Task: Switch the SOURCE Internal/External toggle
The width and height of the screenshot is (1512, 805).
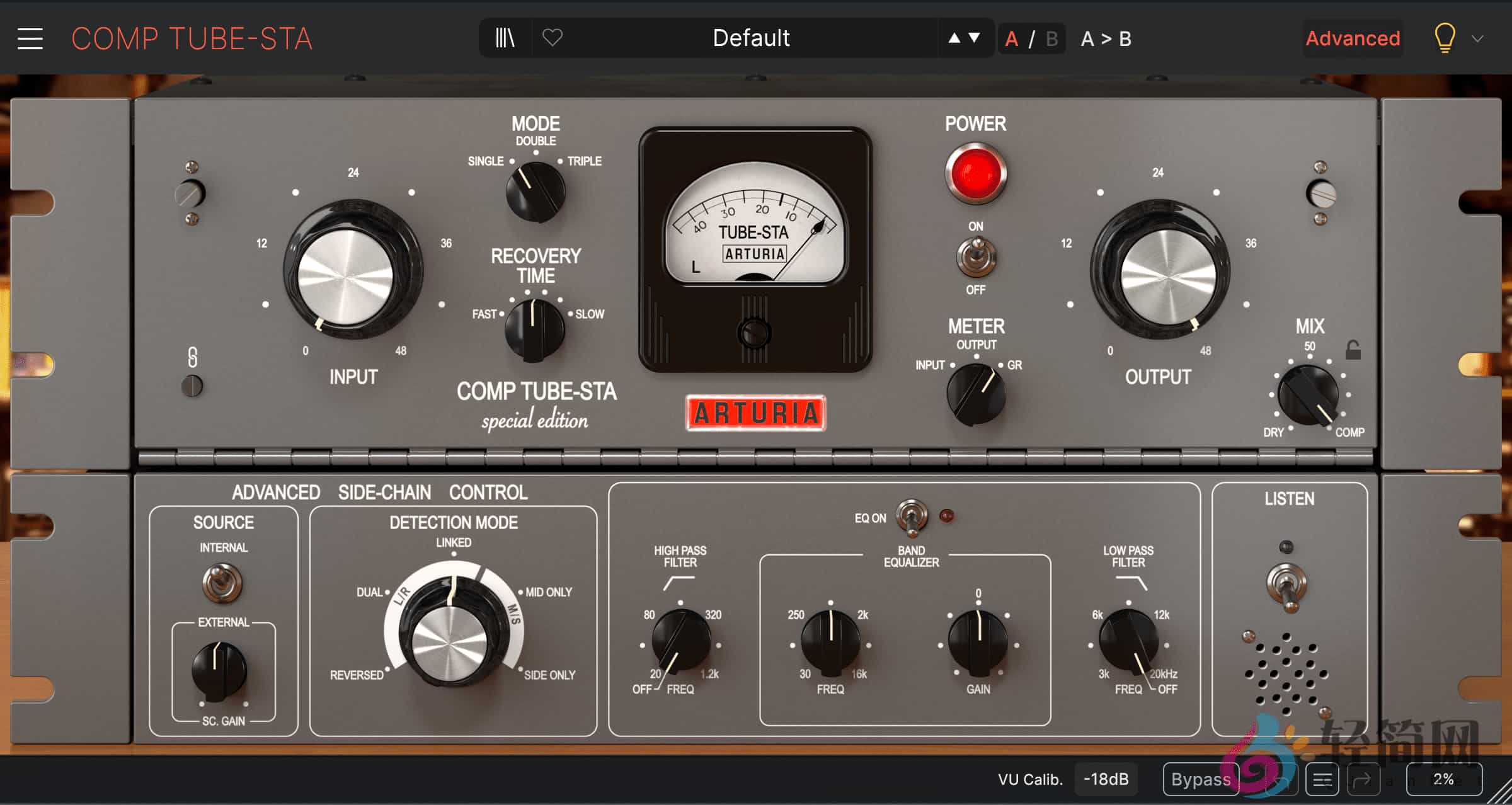Action: click(x=222, y=582)
